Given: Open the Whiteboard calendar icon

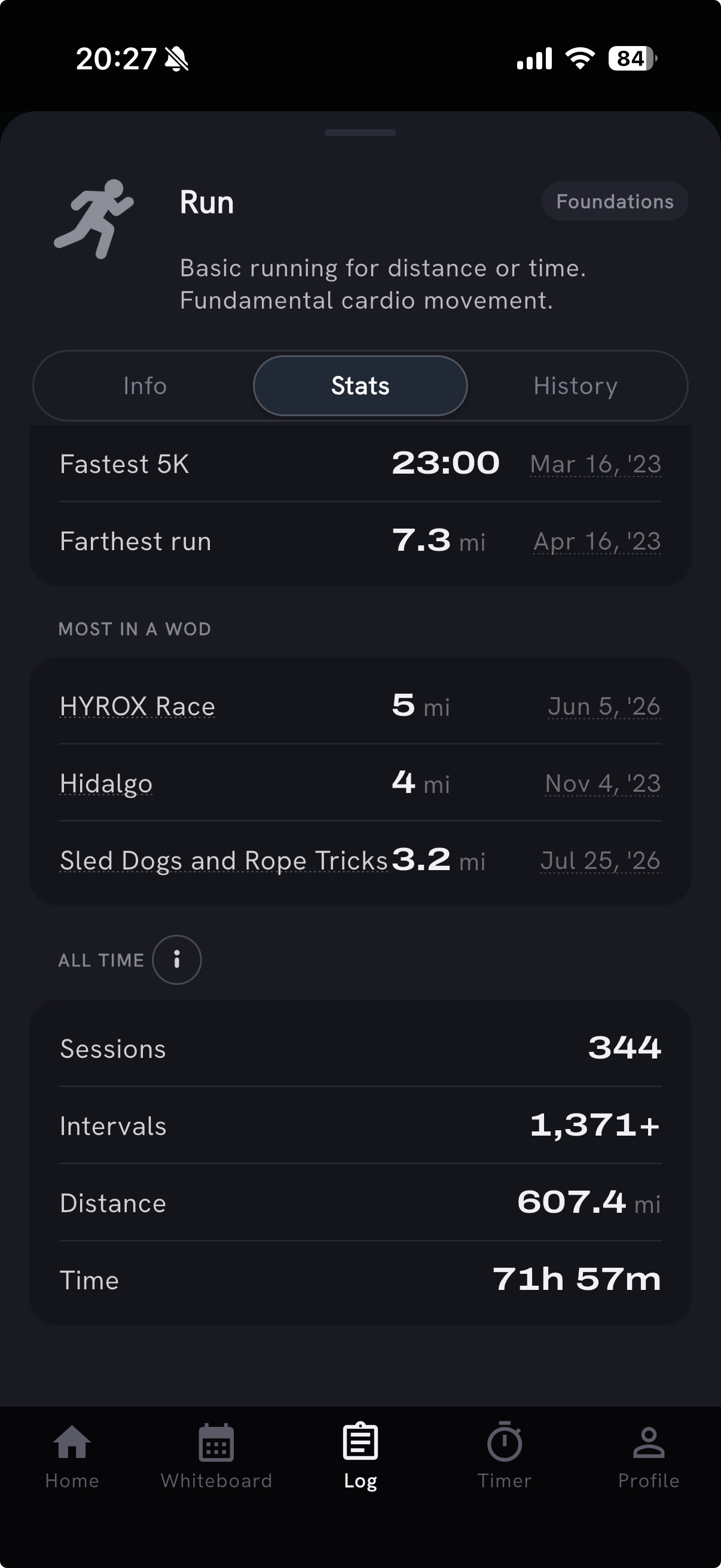Looking at the screenshot, I should [216, 1442].
